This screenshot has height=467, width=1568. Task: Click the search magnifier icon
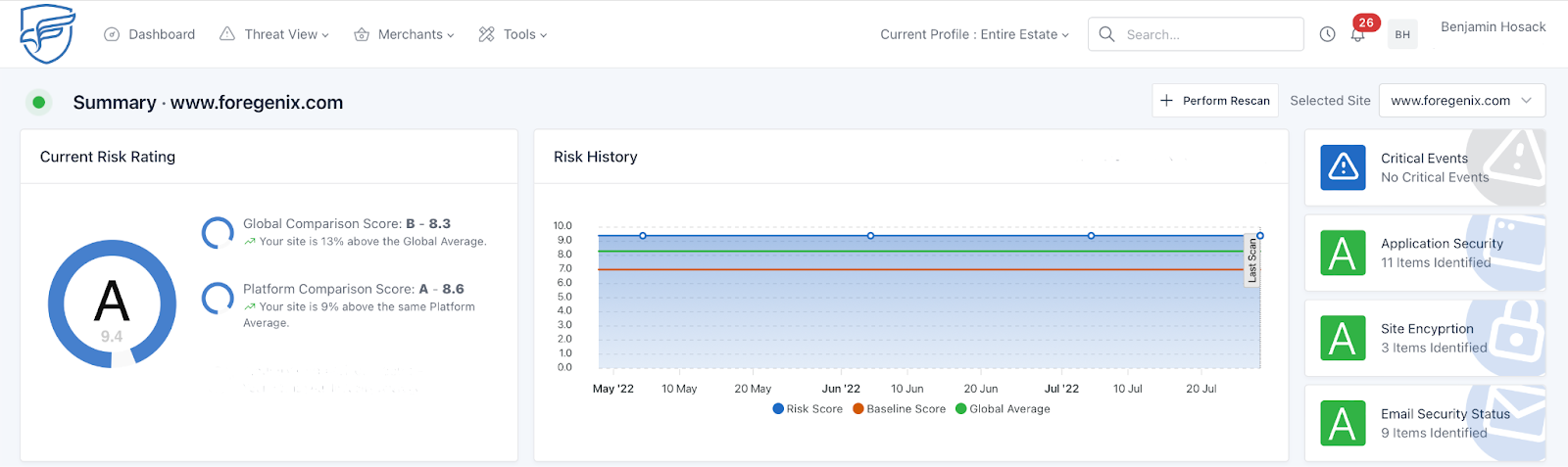(1107, 34)
